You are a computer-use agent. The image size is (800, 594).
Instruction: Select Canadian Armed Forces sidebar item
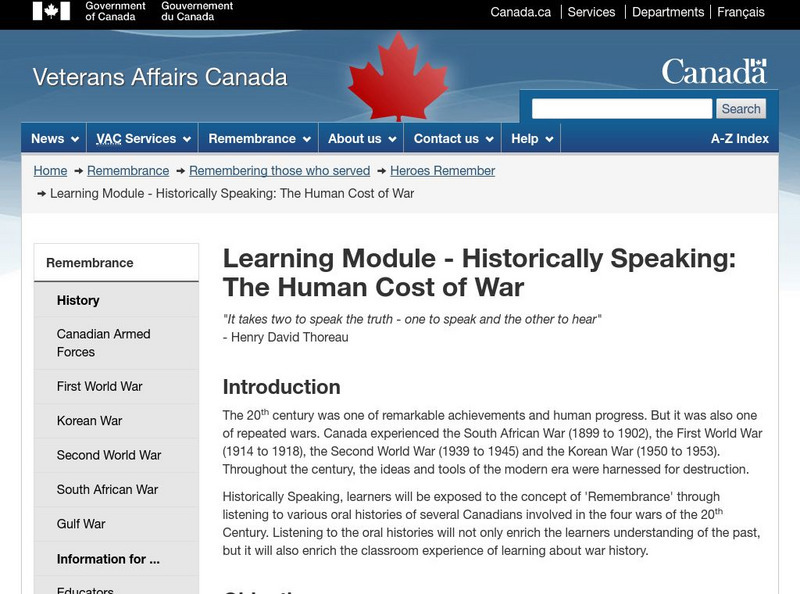[x=103, y=343]
